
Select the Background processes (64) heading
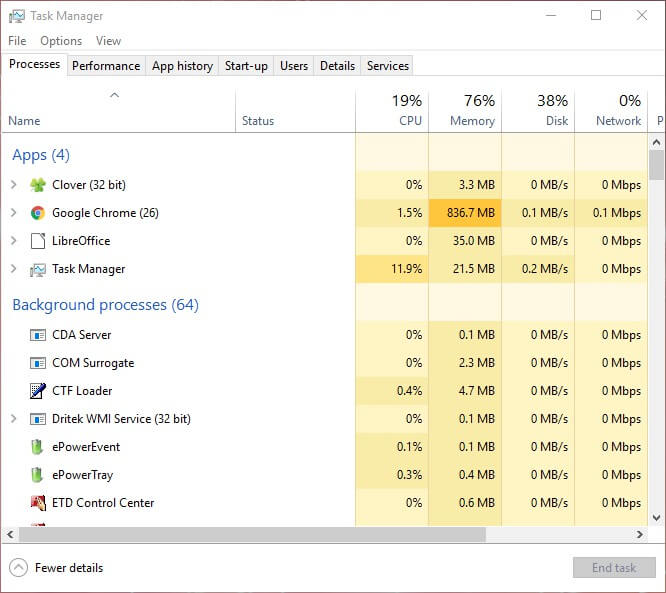point(105,305)
